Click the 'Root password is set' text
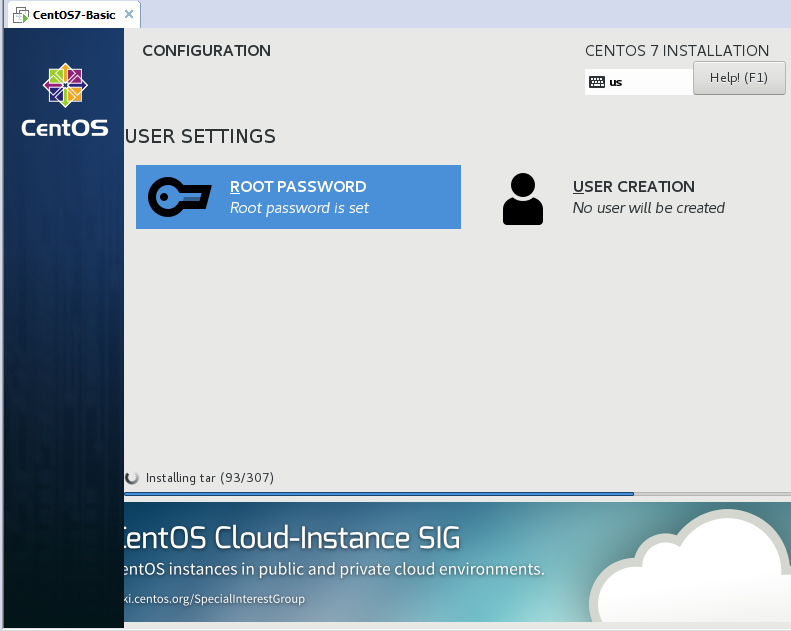The height and width of the screenshot is (631, 791). point(299,208)
